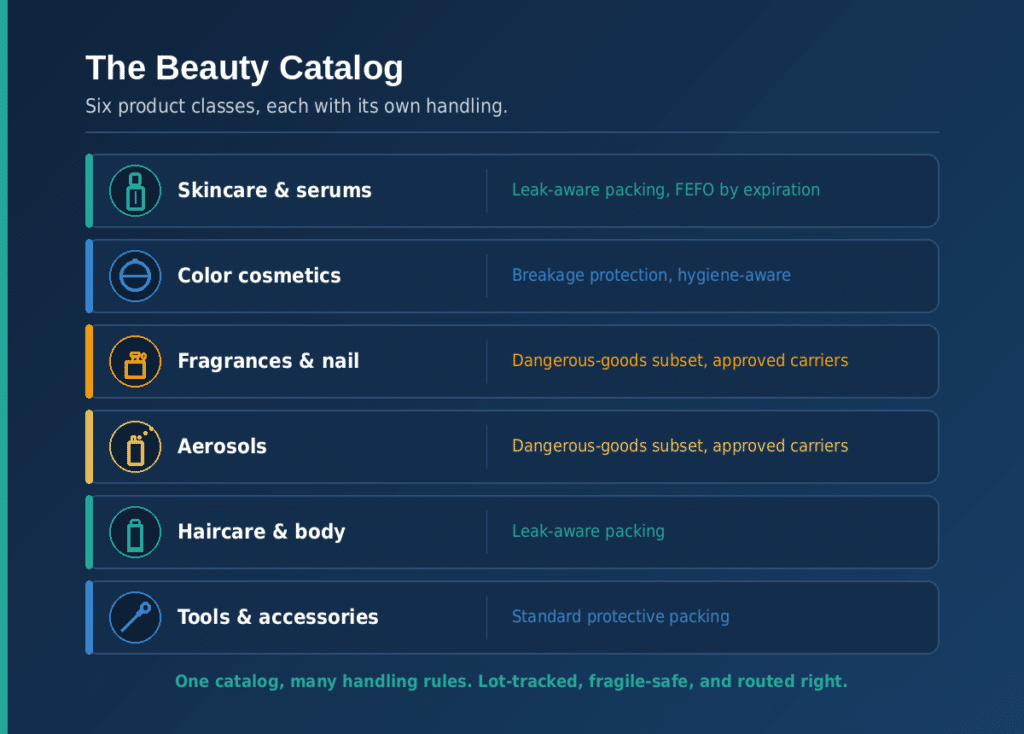Select the 'Haircare & body' label
Image resolution: width=1024 pixels, height=734 pixels.
point(261,532)
